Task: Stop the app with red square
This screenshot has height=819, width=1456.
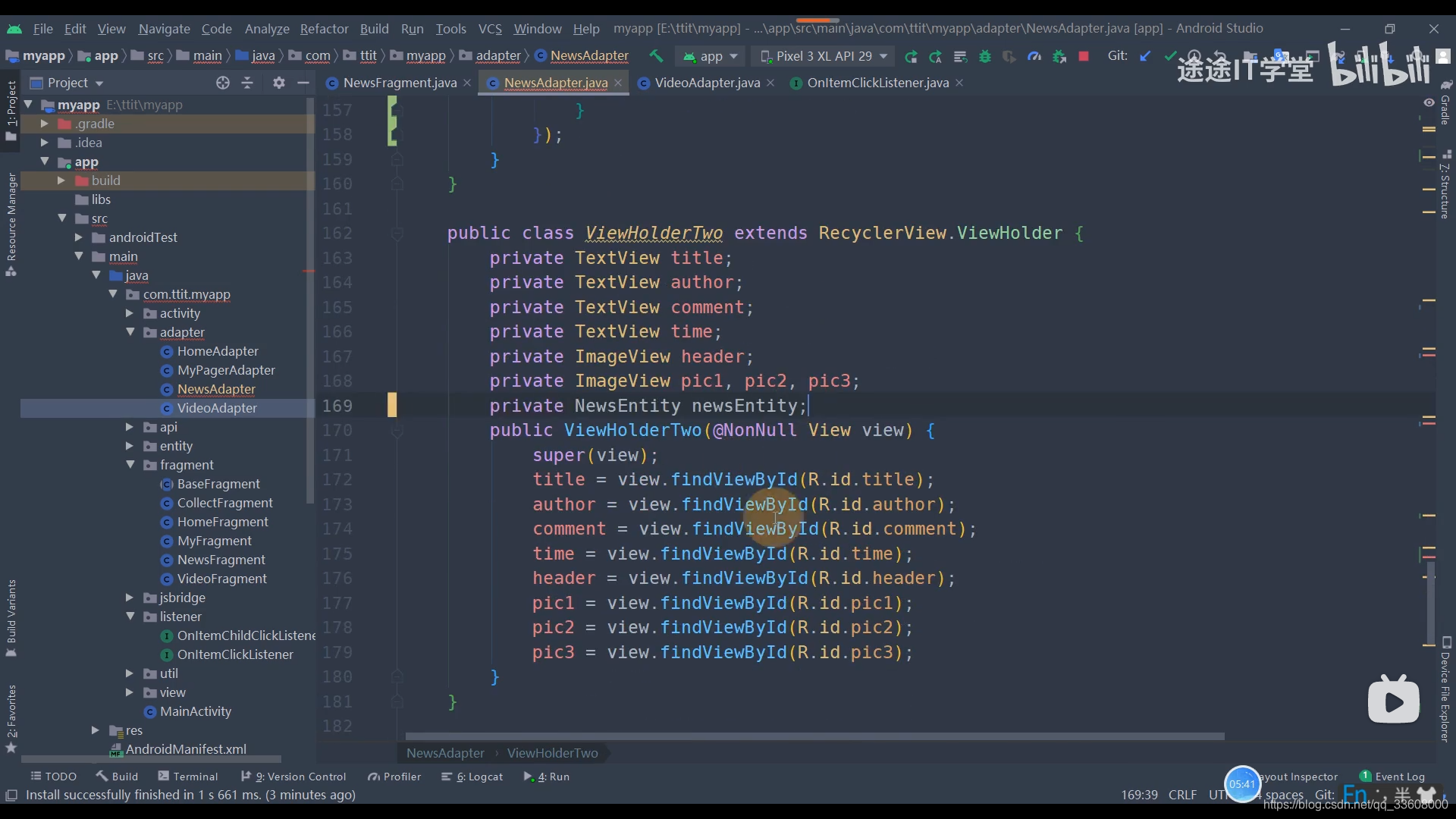Action: coord(1084,56)
